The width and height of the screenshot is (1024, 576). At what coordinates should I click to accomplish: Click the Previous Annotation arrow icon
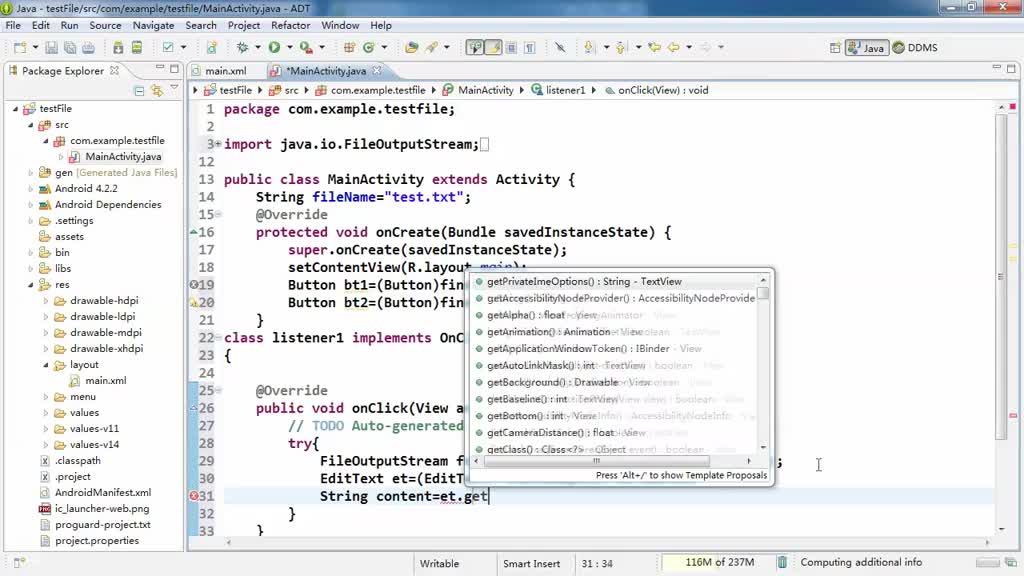pos(620,48)
